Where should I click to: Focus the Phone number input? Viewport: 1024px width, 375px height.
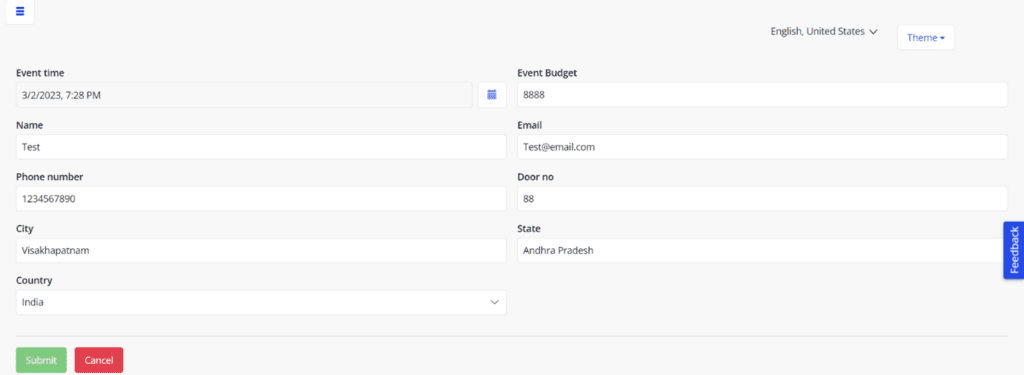(261, 199)
